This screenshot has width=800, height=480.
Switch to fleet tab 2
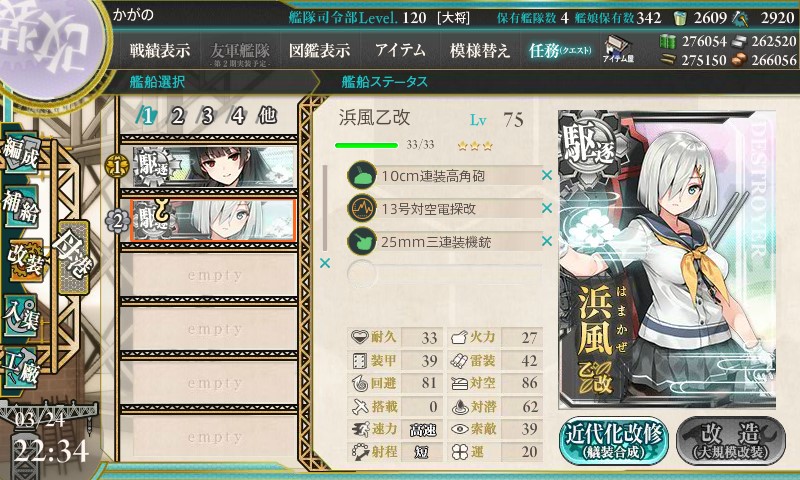(177, 116)
